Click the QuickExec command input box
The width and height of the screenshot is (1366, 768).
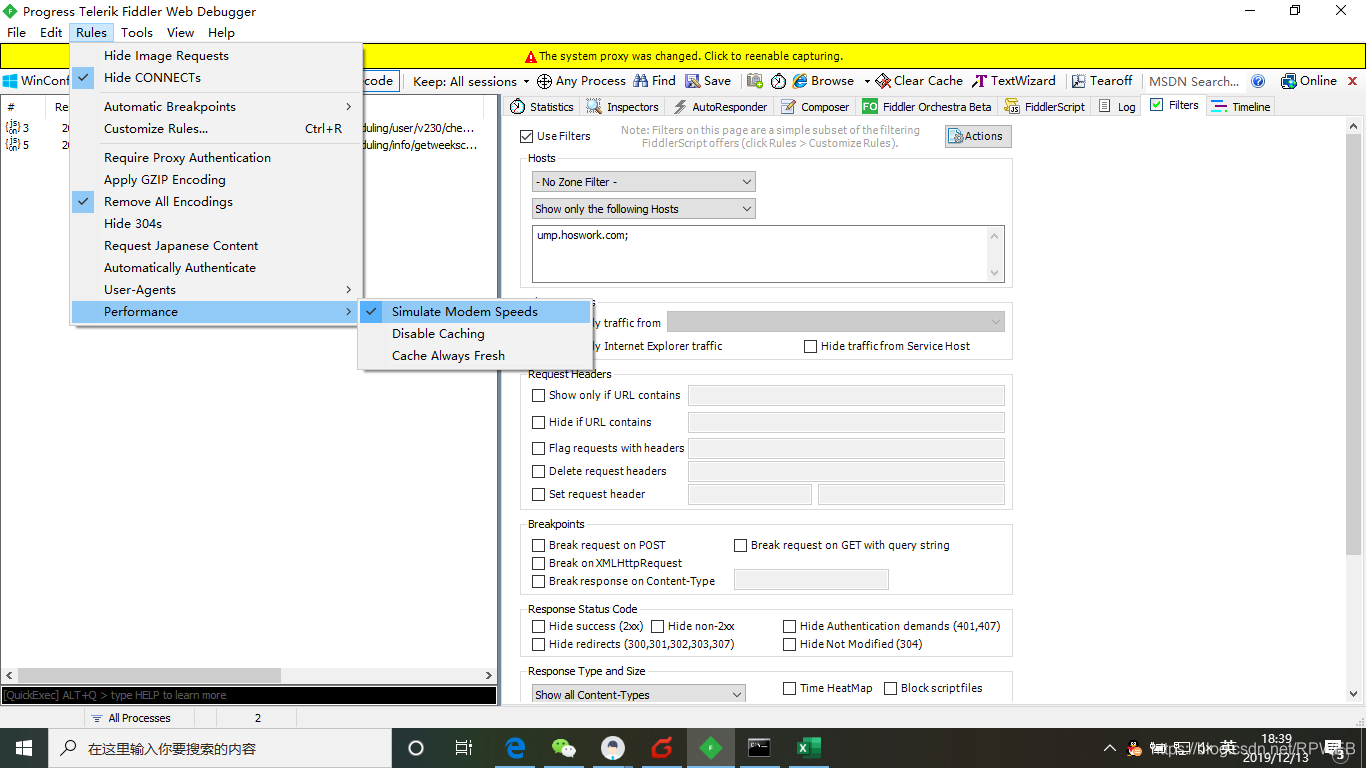[x=249, y=695]
